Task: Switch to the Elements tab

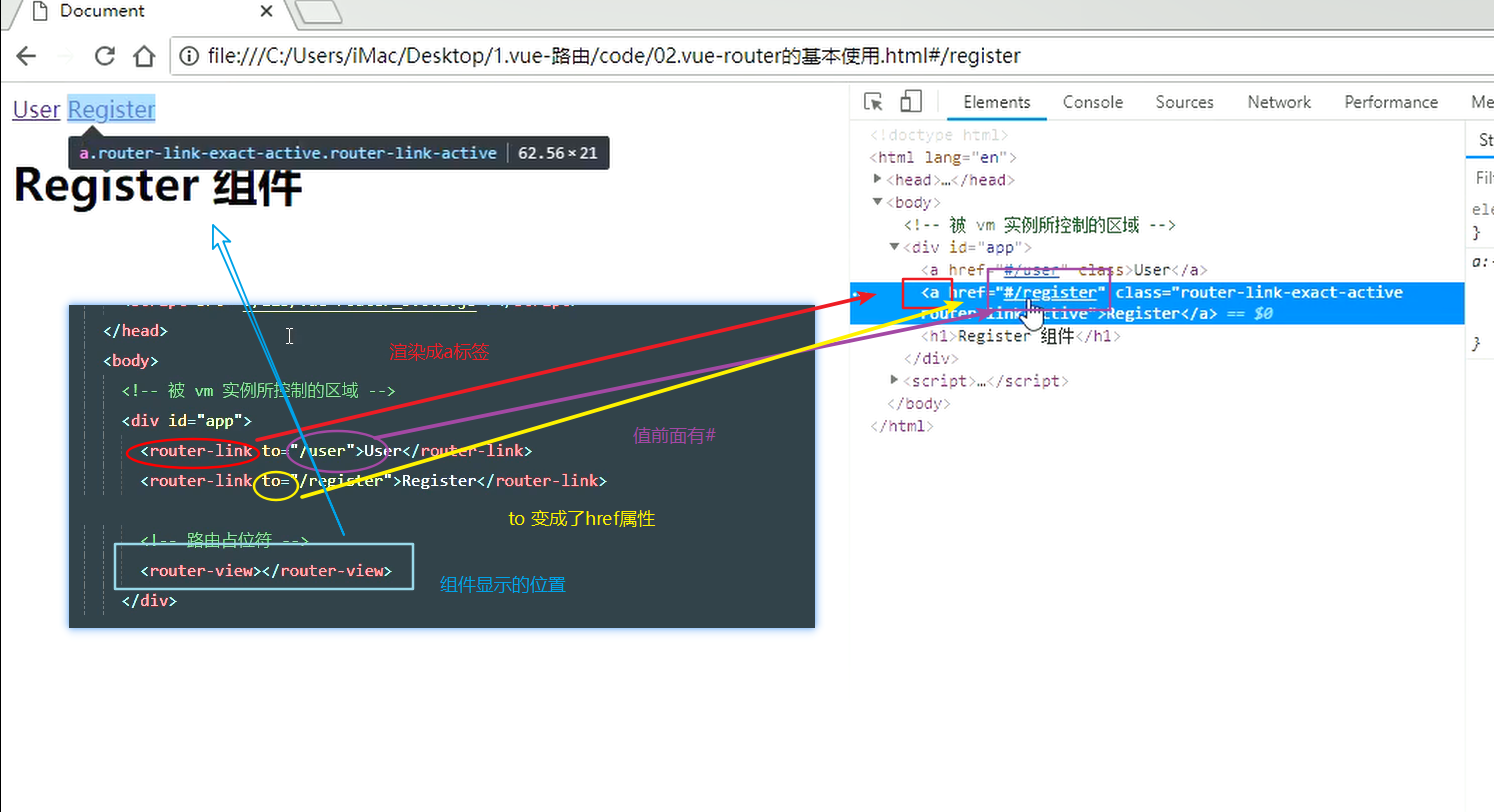Action: point(996,102)
